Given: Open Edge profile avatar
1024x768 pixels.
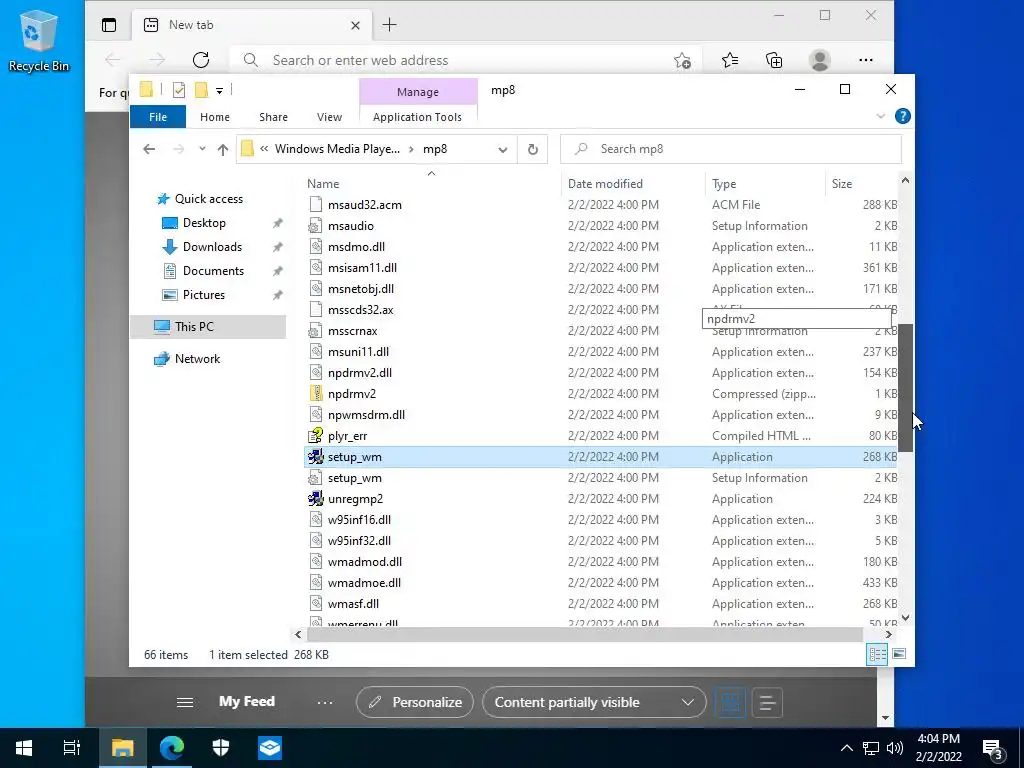Looking at the screenshot, I should tap(820, 60).
